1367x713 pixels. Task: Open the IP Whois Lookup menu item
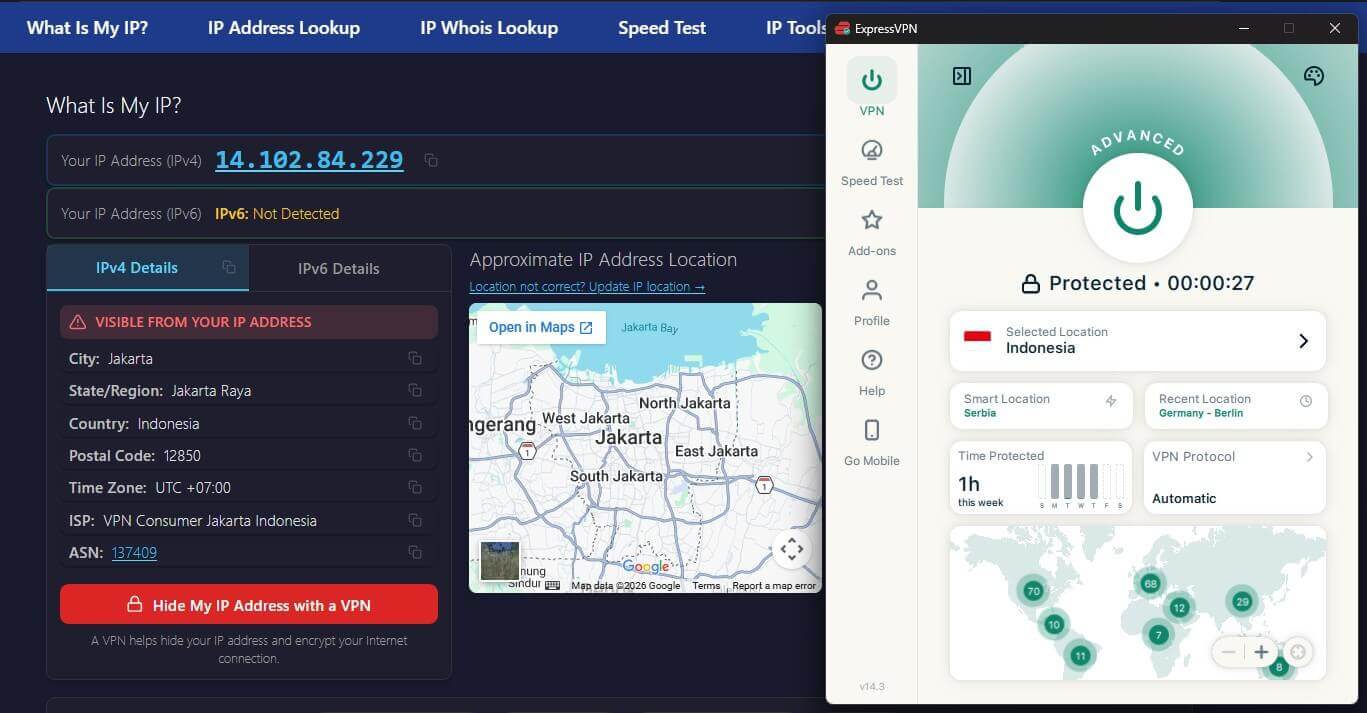click(489, 28)
